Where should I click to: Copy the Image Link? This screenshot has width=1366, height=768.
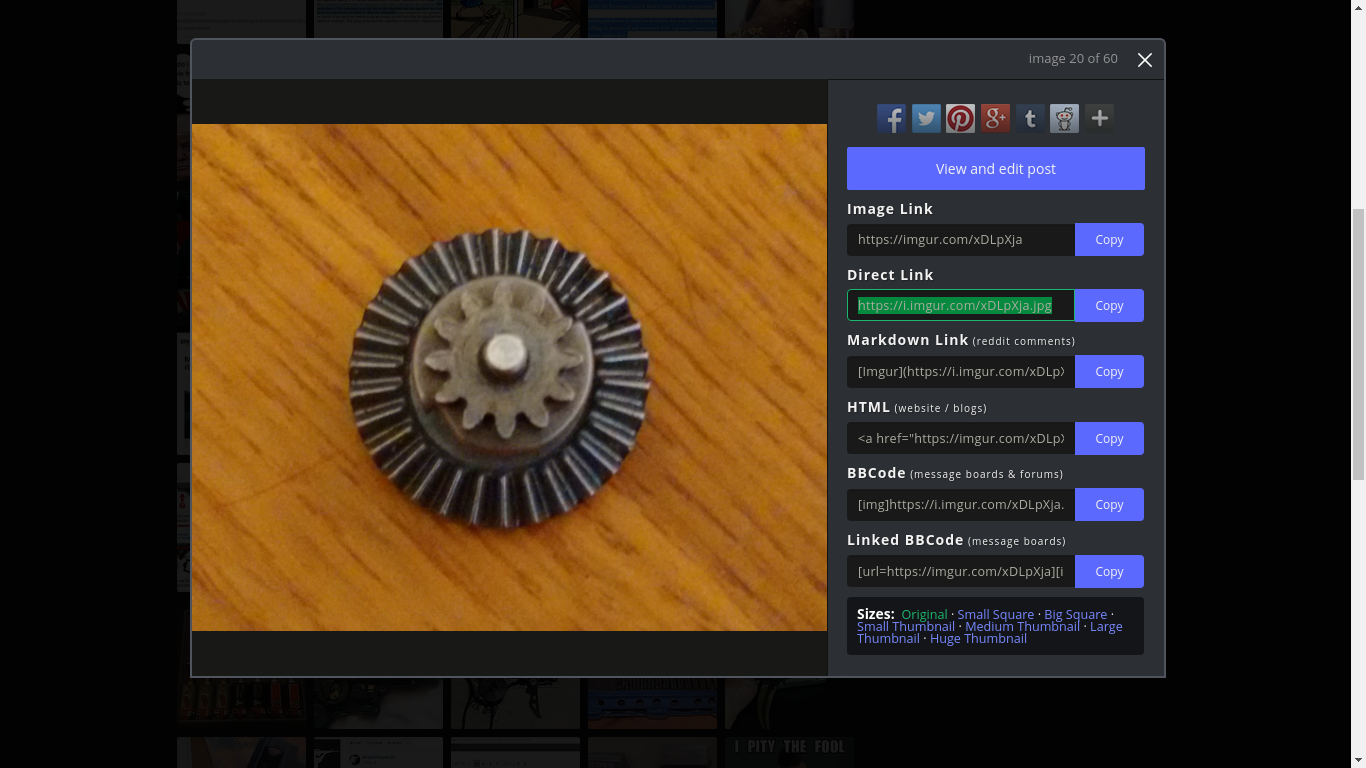pyautogui.click(x=1109, y=240)
